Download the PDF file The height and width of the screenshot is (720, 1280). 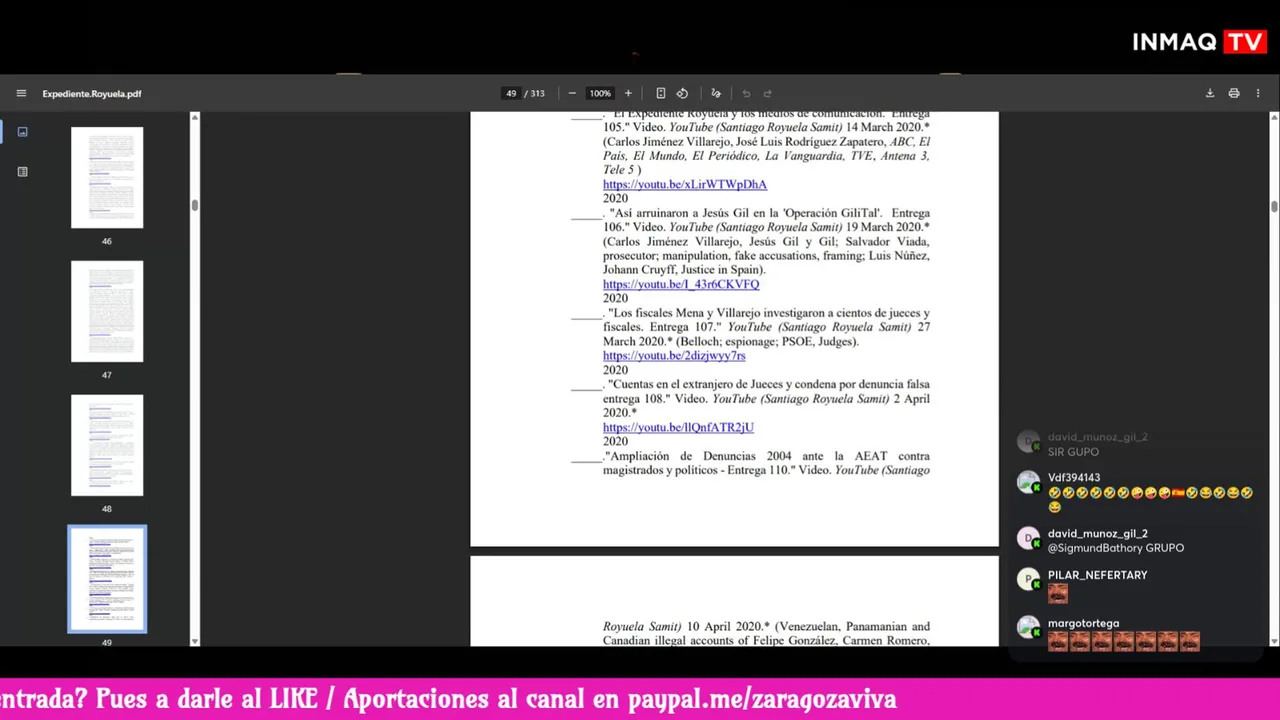pos(1210,93)
